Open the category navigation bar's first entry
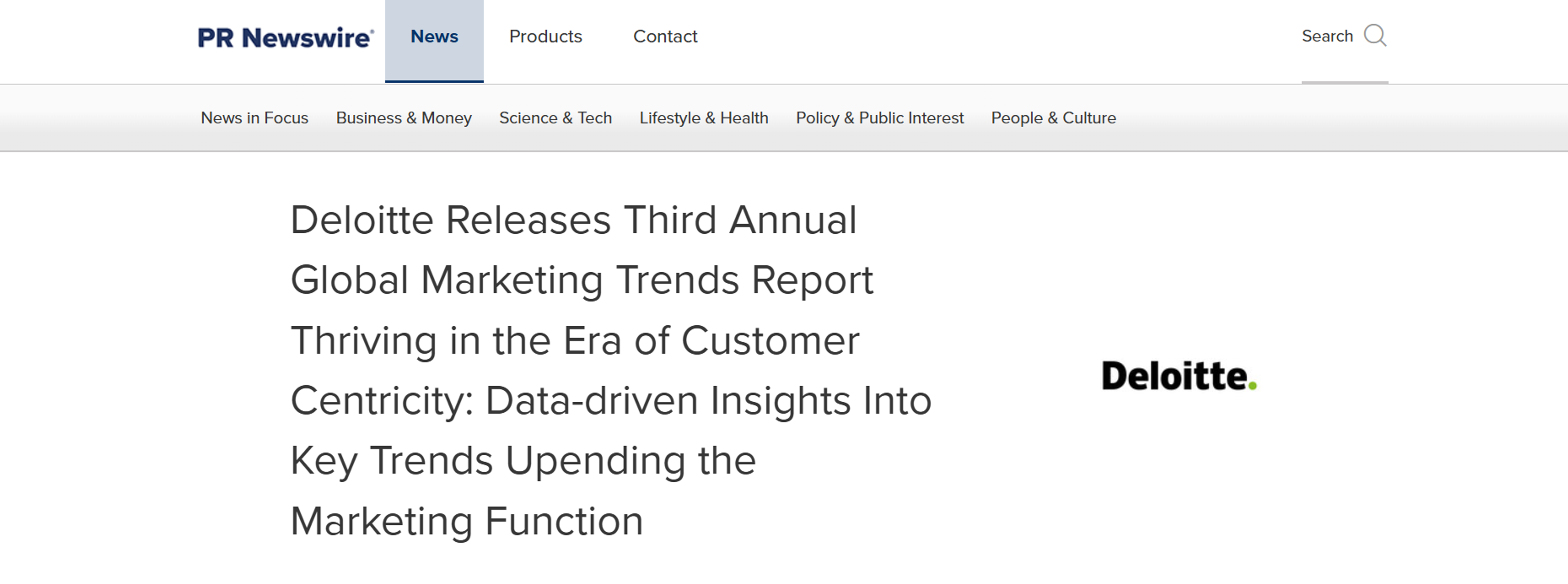 click(x=254, y=118)
